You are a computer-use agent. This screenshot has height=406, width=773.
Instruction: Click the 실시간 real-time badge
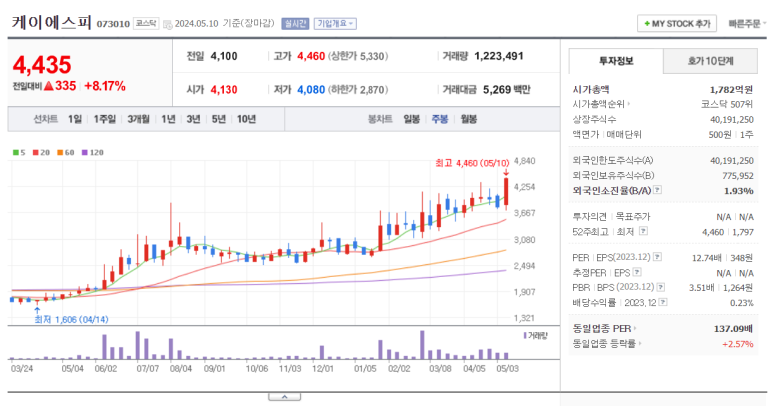pos(295,24)
